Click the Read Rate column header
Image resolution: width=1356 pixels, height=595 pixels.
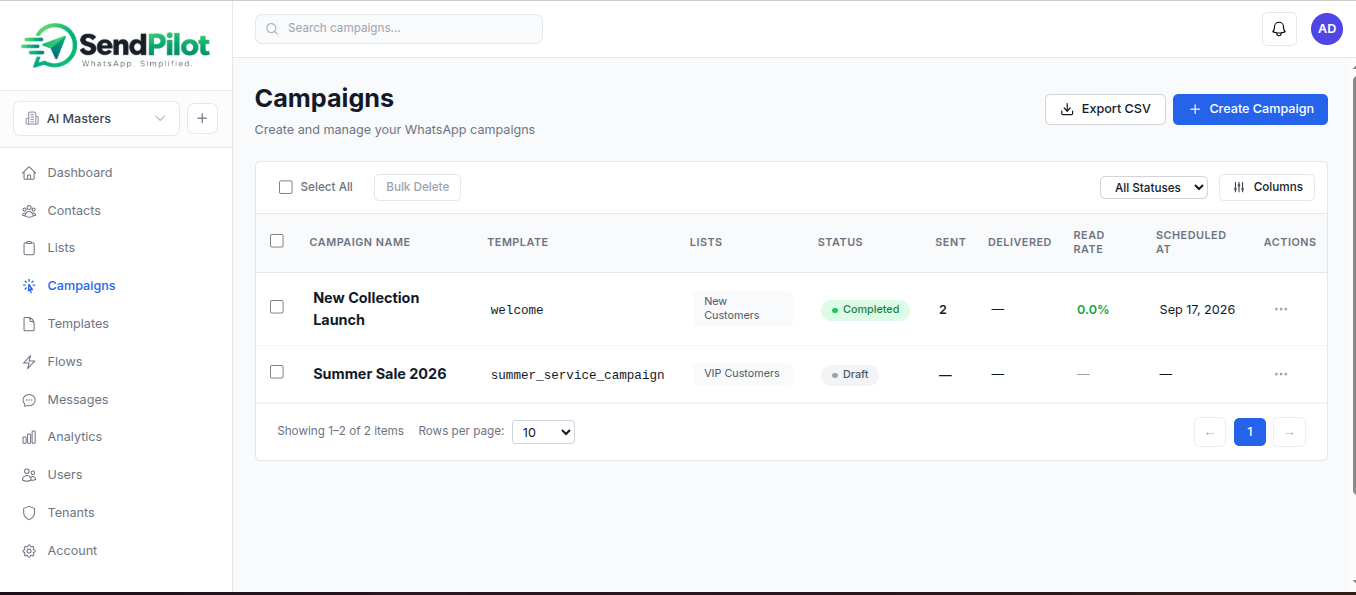coord(1089,242)
